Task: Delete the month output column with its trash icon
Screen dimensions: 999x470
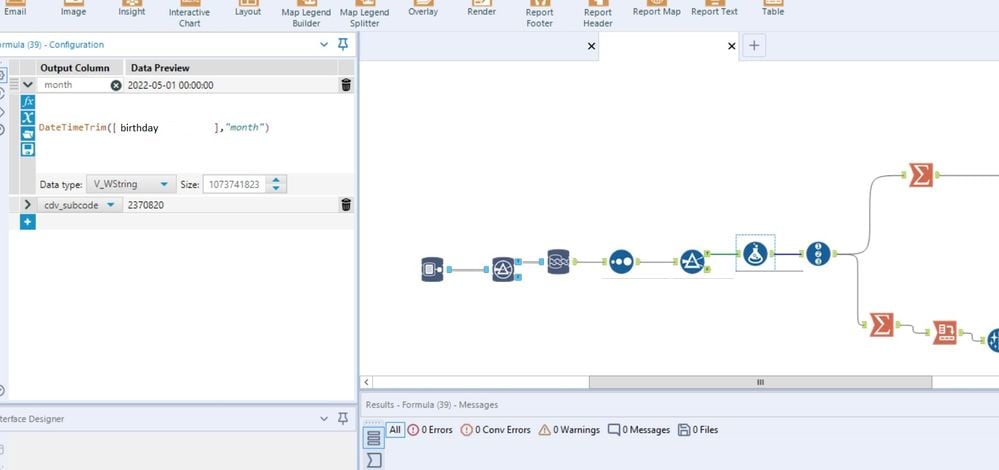Action: pos(346,85)
